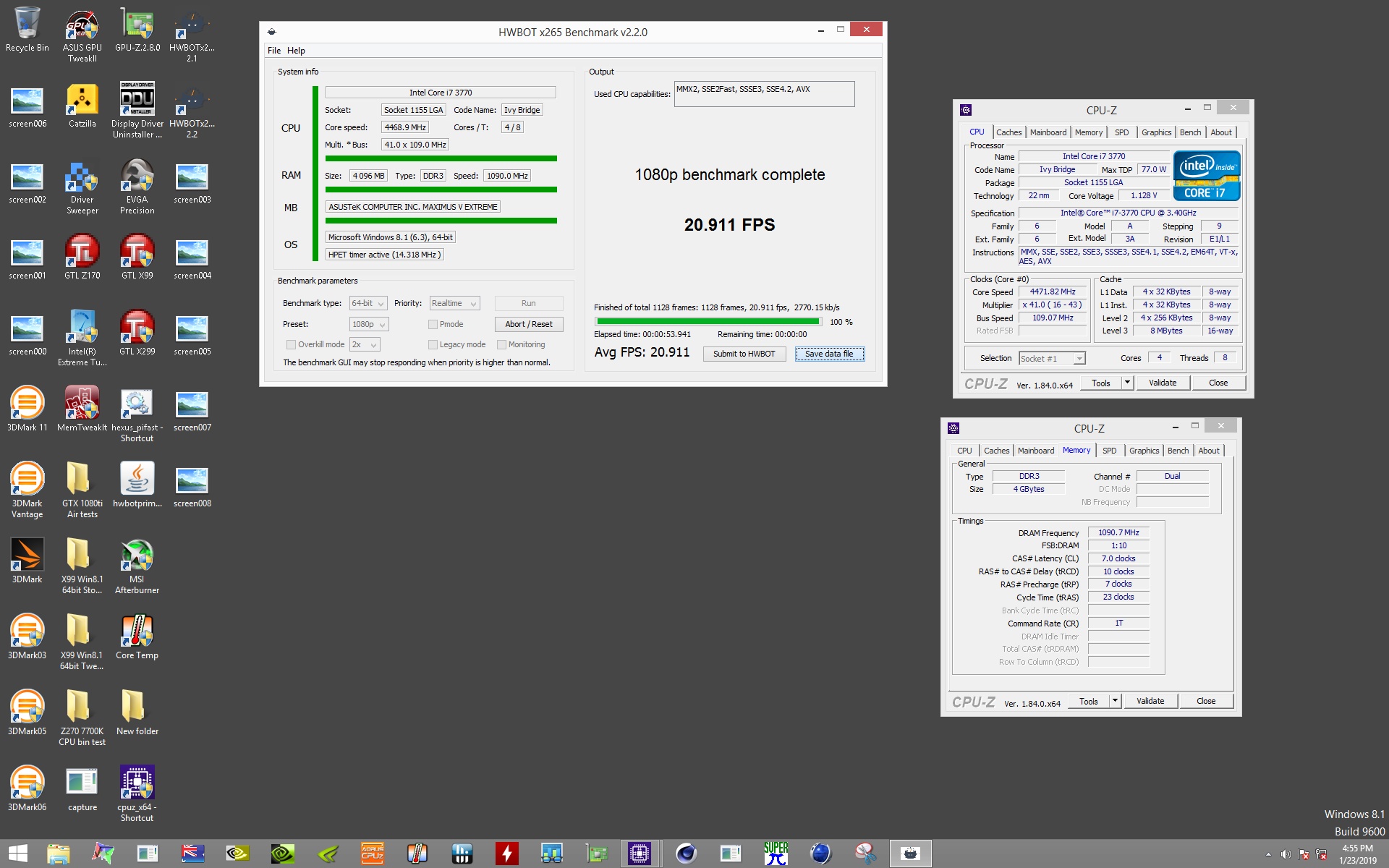Expand Tools arrow in lower CPU-Z window
The width and height of the screenshot is (1389, 868).
point(1115,701)
